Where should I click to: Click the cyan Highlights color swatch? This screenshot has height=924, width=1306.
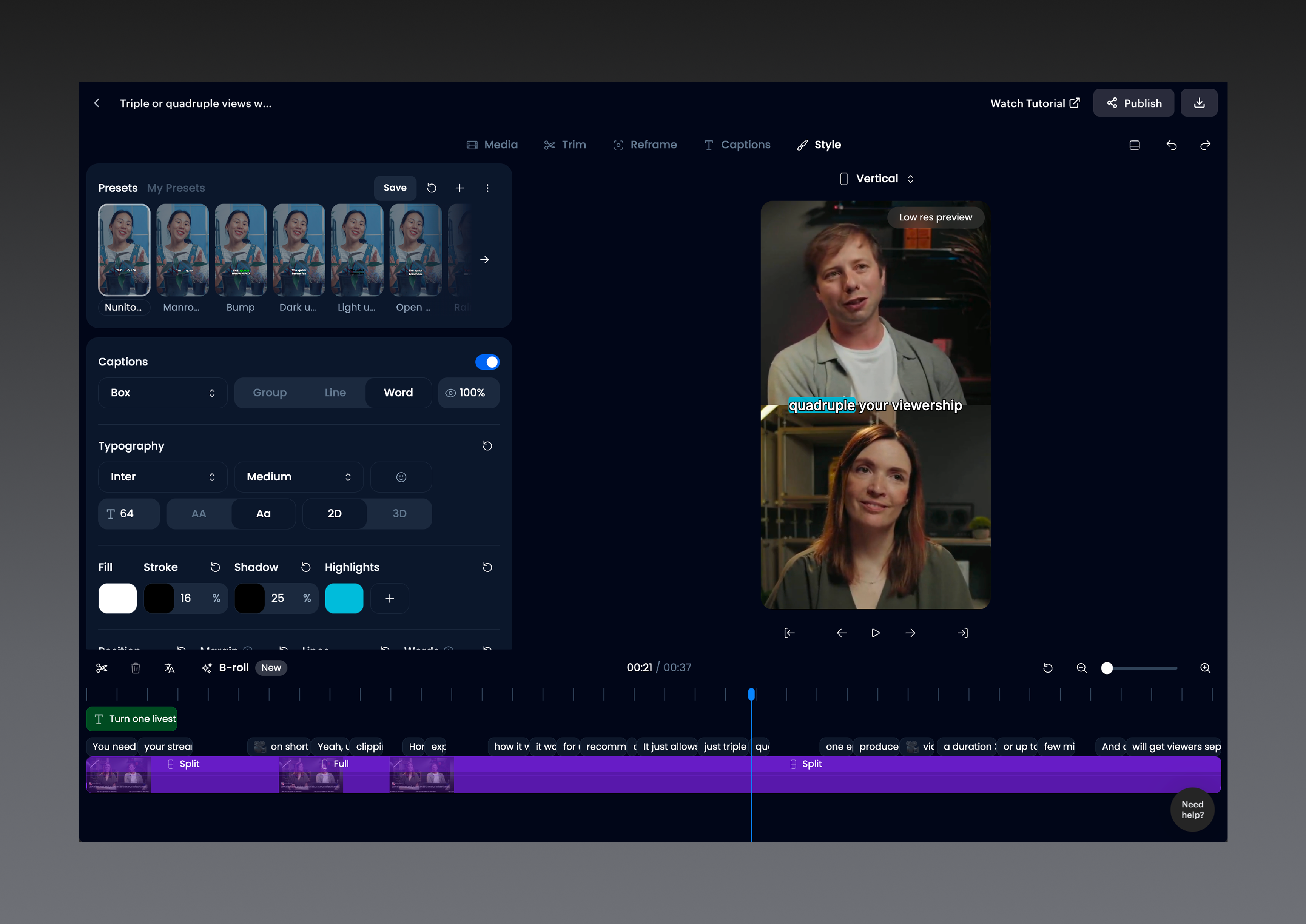point(344,598)
